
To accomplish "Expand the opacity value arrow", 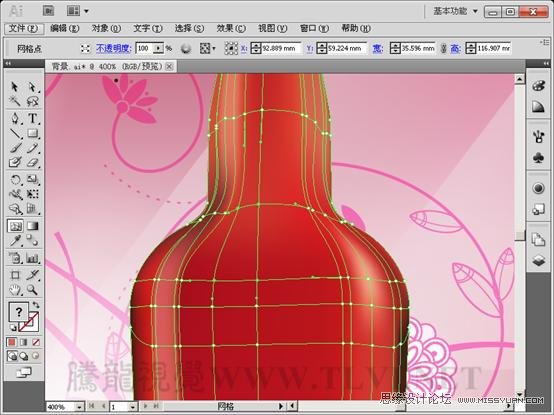I will (x=159, y=48).
